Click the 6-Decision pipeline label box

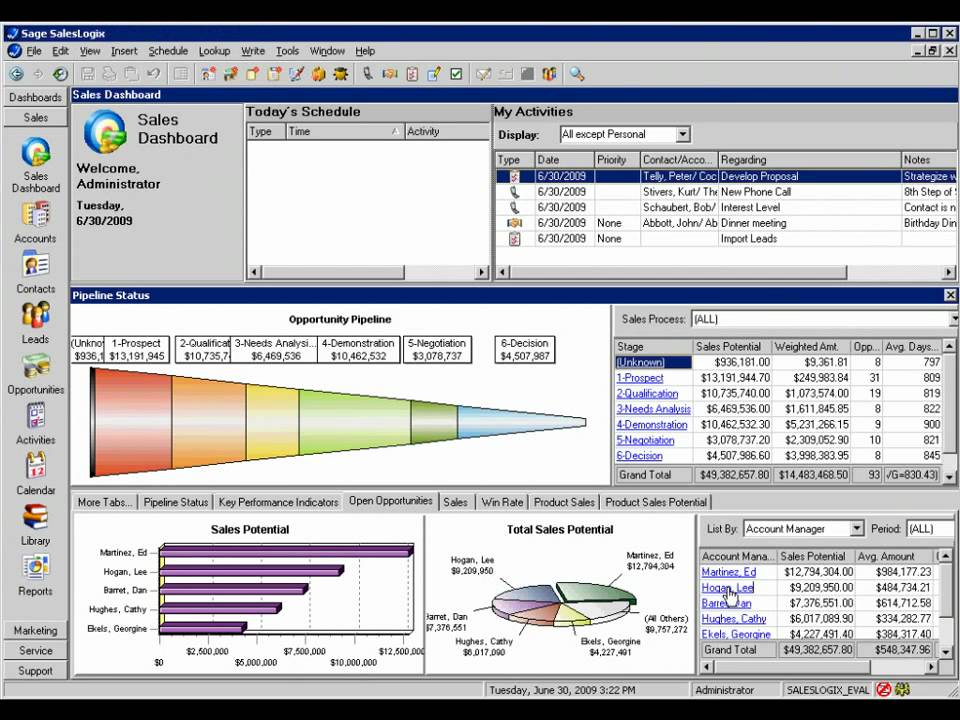click(525, 350)
